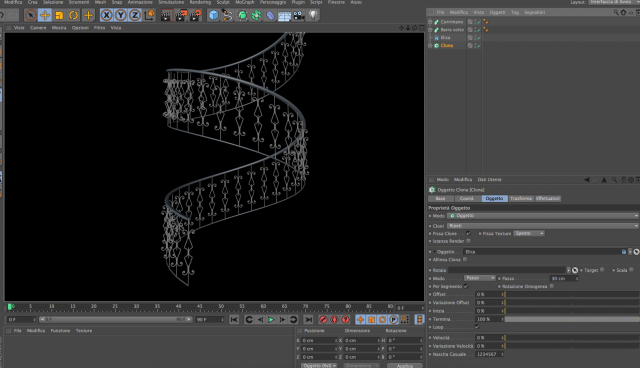Switch to the Effettuatori tab
640x368 pixels.
pos(548,198)
